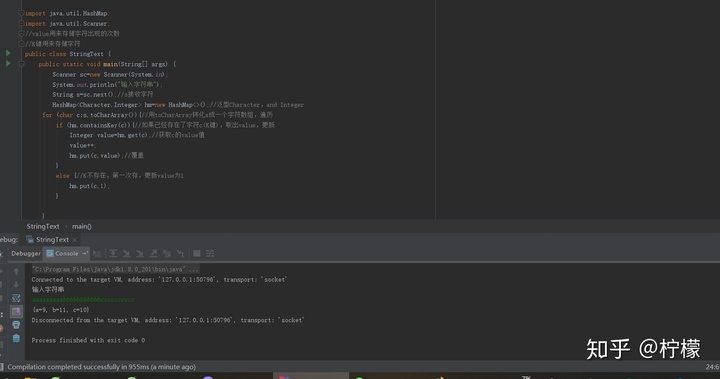
Task: Run main method using its gutter arrow
Action: click(x=8, y=63)
